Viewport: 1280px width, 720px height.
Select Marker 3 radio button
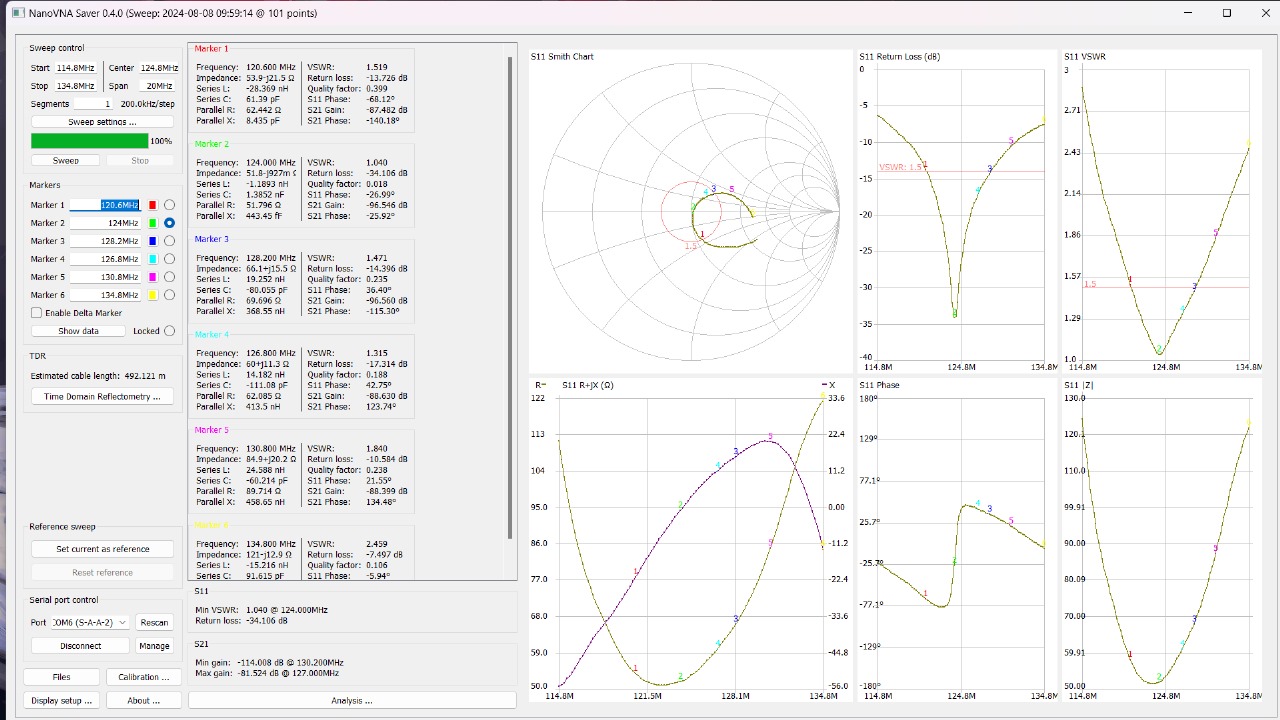(x=169, y=241)
